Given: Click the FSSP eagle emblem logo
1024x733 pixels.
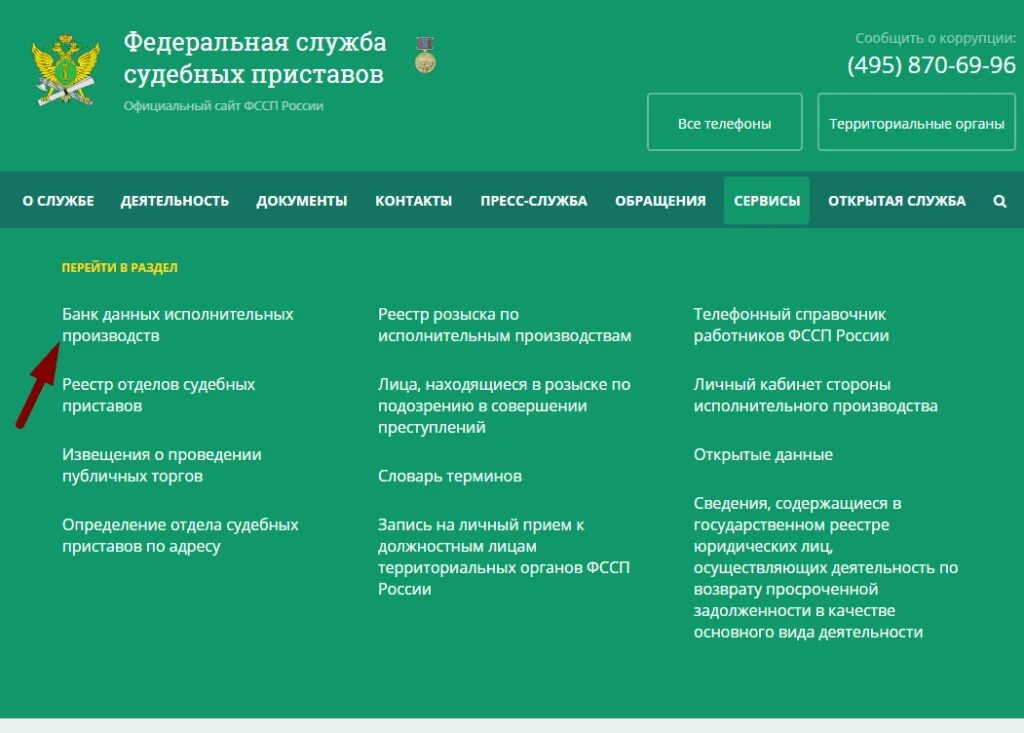Looking at the screenshot, I should 65,70.
